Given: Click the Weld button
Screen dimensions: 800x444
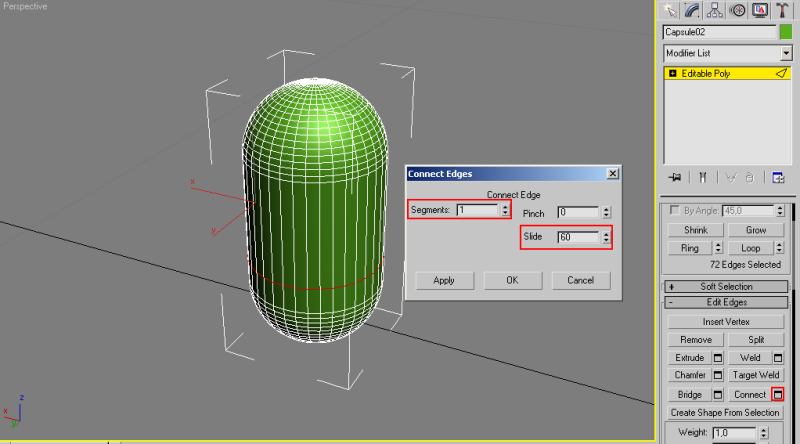Looking at the screenshot, I should click(x=750, y=358).
